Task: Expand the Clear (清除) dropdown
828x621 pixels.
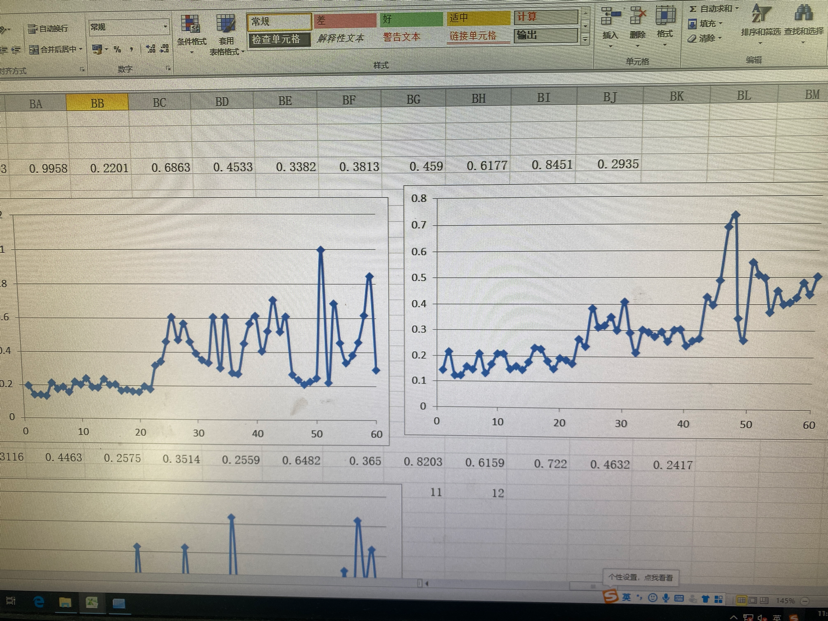Action: 707,38
